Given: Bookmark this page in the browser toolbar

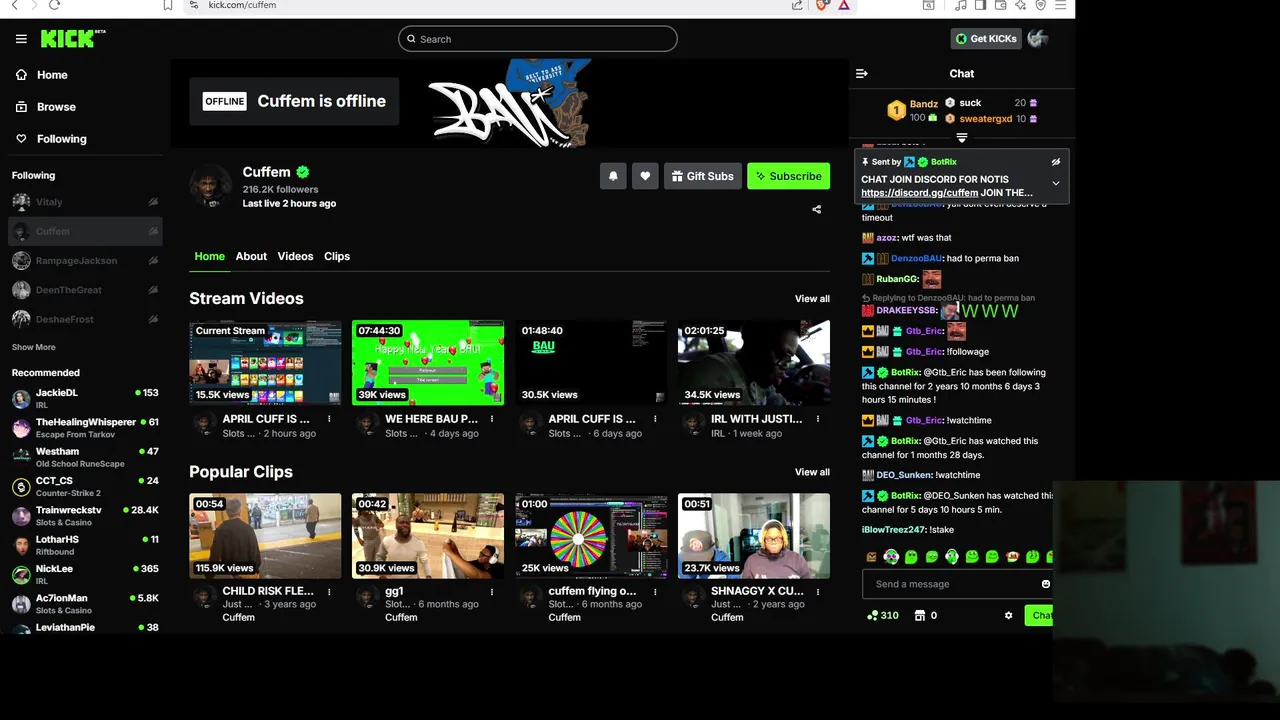Looking at the screenshot, I should click(x=168, y=5).
